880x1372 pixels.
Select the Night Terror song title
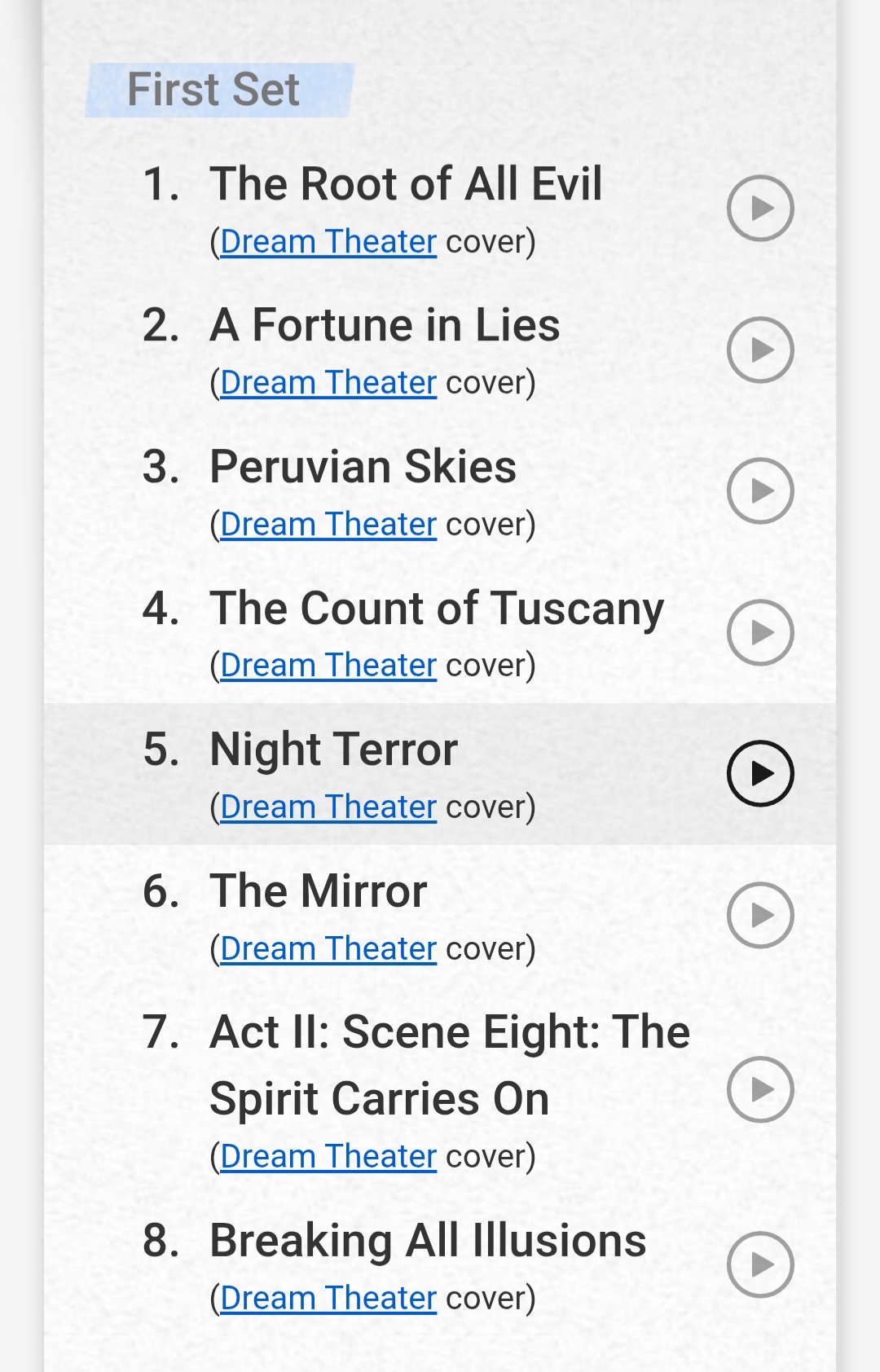tap(334, 750)
